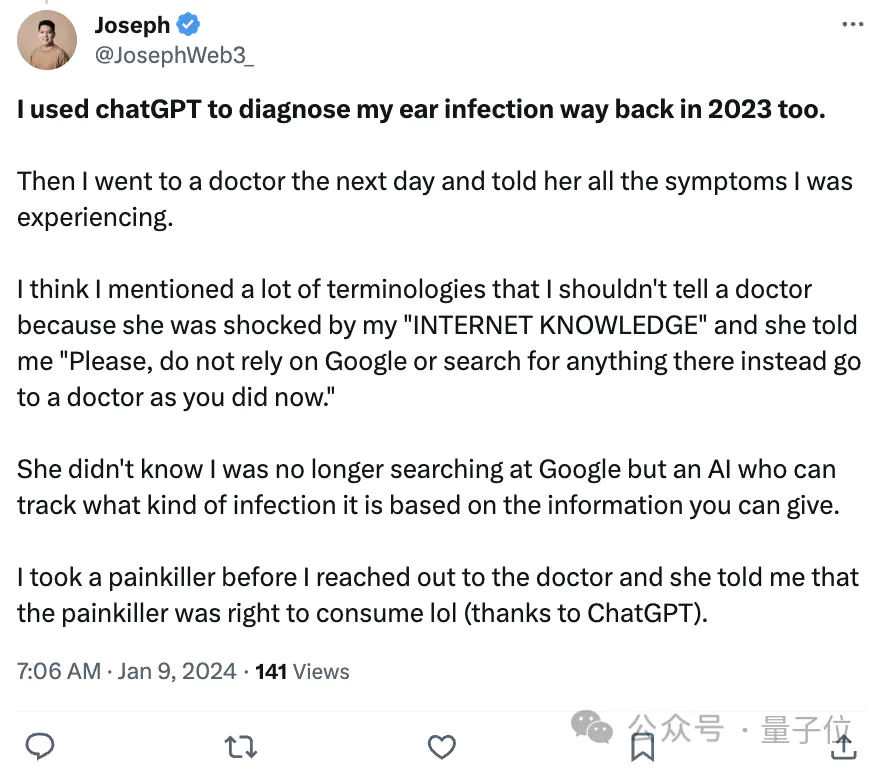
Task: Reply using the comment bubble icon
Action: [x=40, y=746]
